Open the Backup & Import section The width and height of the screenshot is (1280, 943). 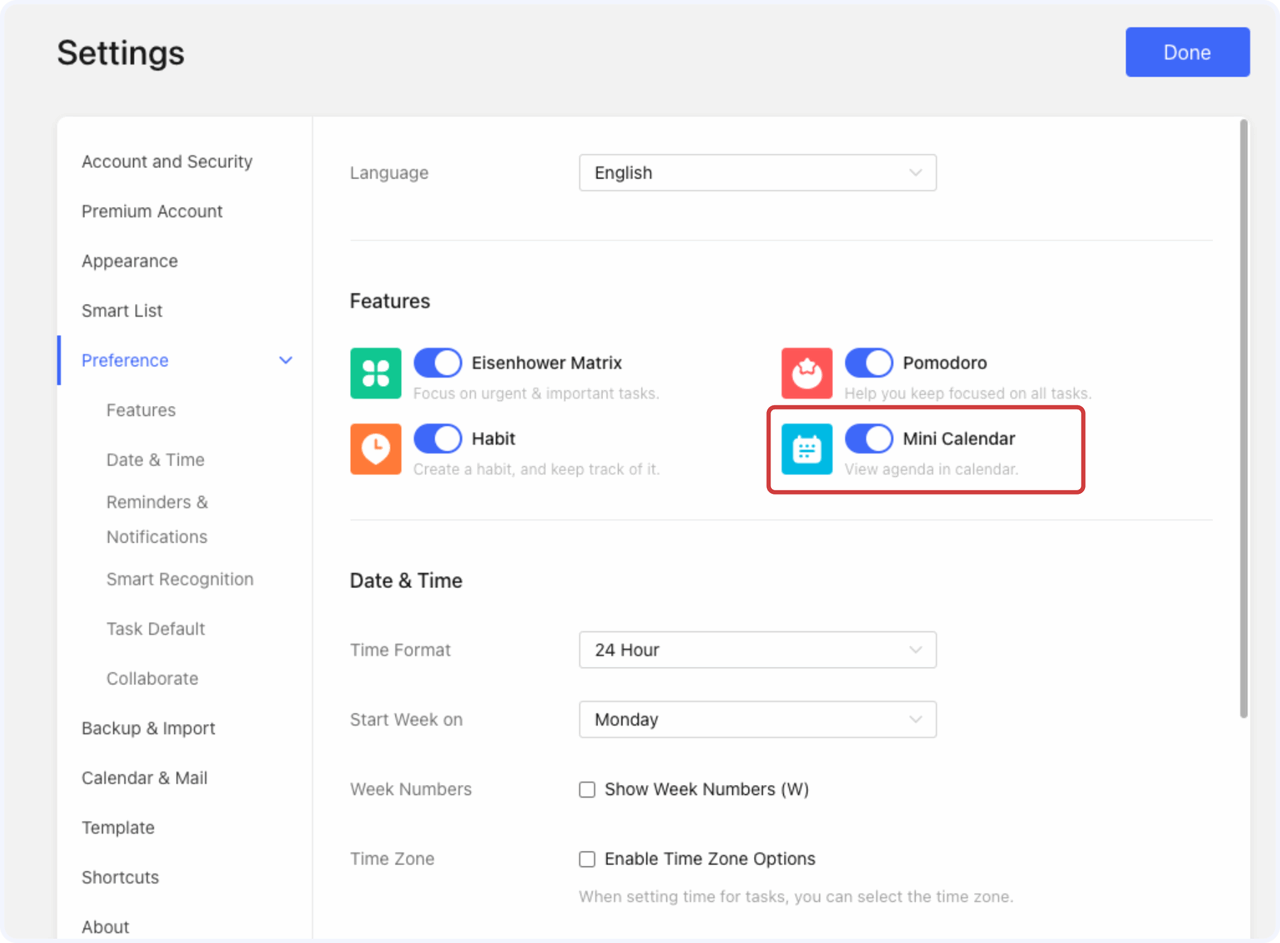148,728
